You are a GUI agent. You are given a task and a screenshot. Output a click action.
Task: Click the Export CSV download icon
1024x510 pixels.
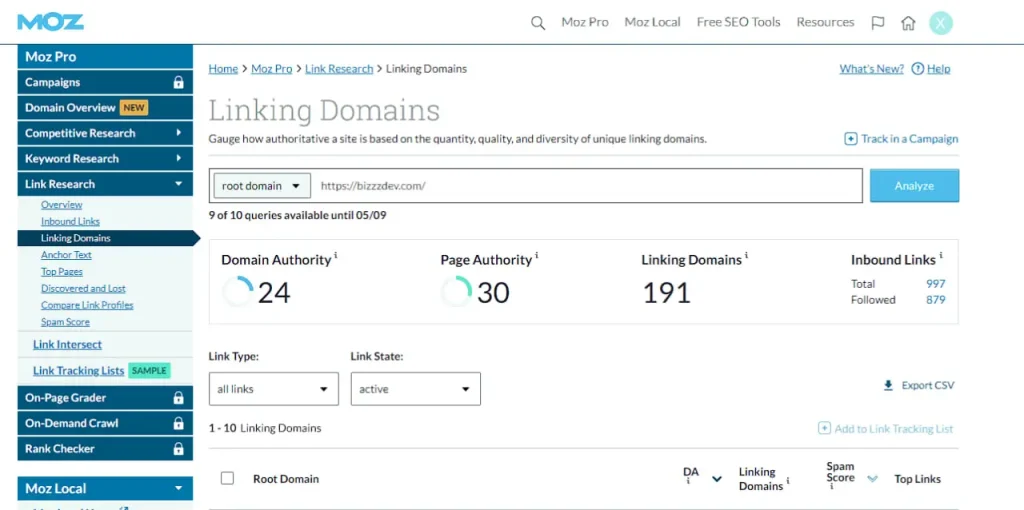point(888,386)
